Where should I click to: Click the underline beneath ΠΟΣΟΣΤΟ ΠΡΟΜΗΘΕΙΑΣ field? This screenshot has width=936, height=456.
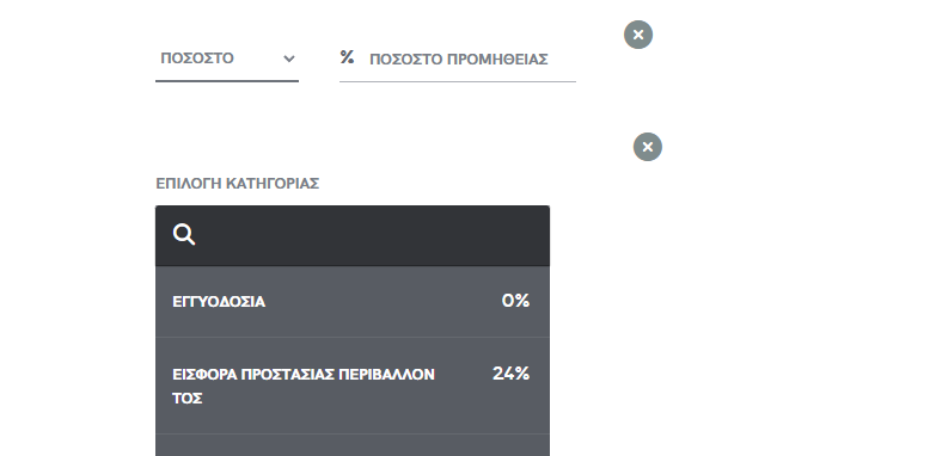pyautogui.click(x=458, y=81)
